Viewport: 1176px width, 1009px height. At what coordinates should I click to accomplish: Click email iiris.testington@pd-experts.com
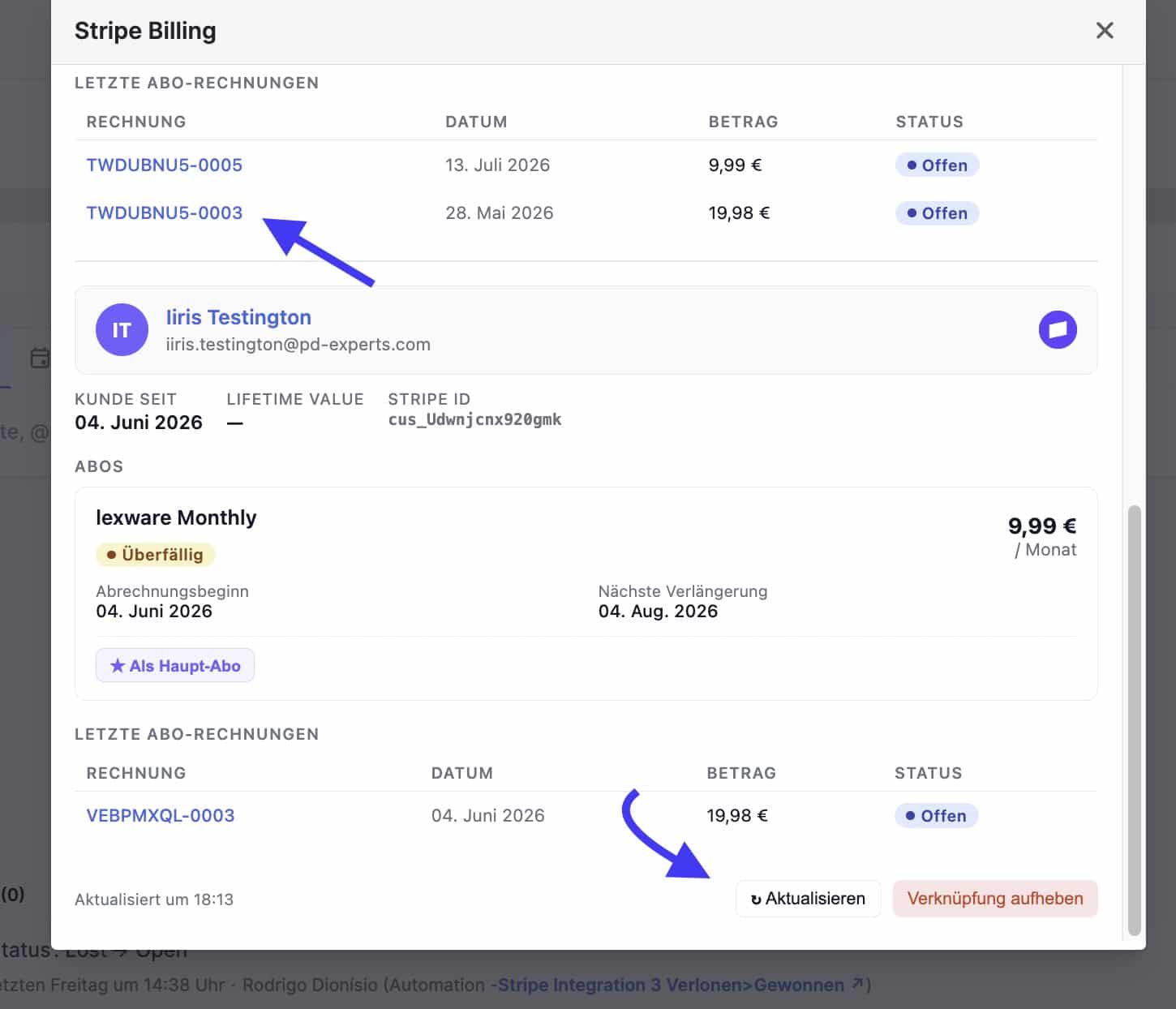tap(298, 345)
